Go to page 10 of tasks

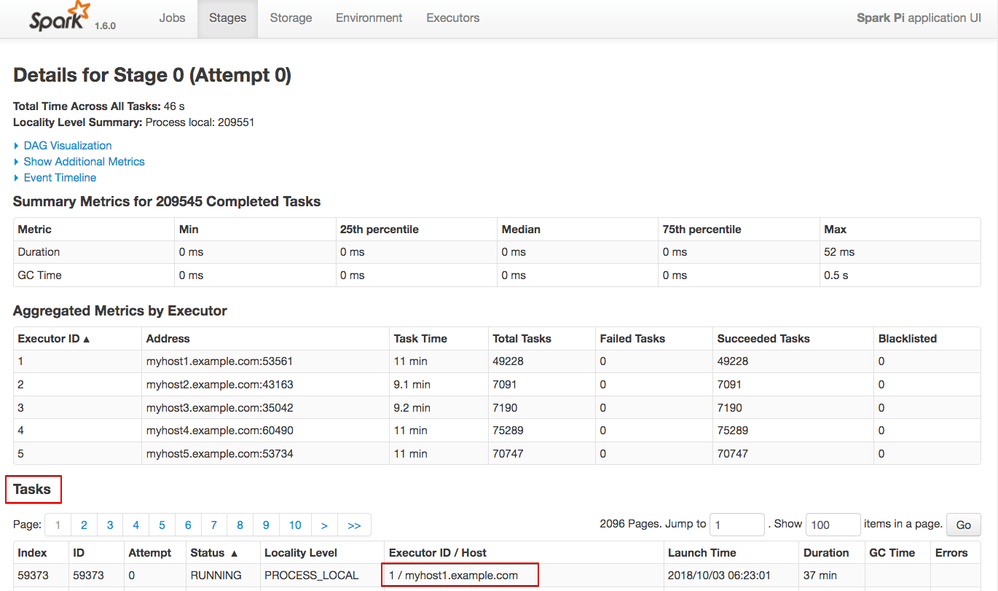(295, 525)
